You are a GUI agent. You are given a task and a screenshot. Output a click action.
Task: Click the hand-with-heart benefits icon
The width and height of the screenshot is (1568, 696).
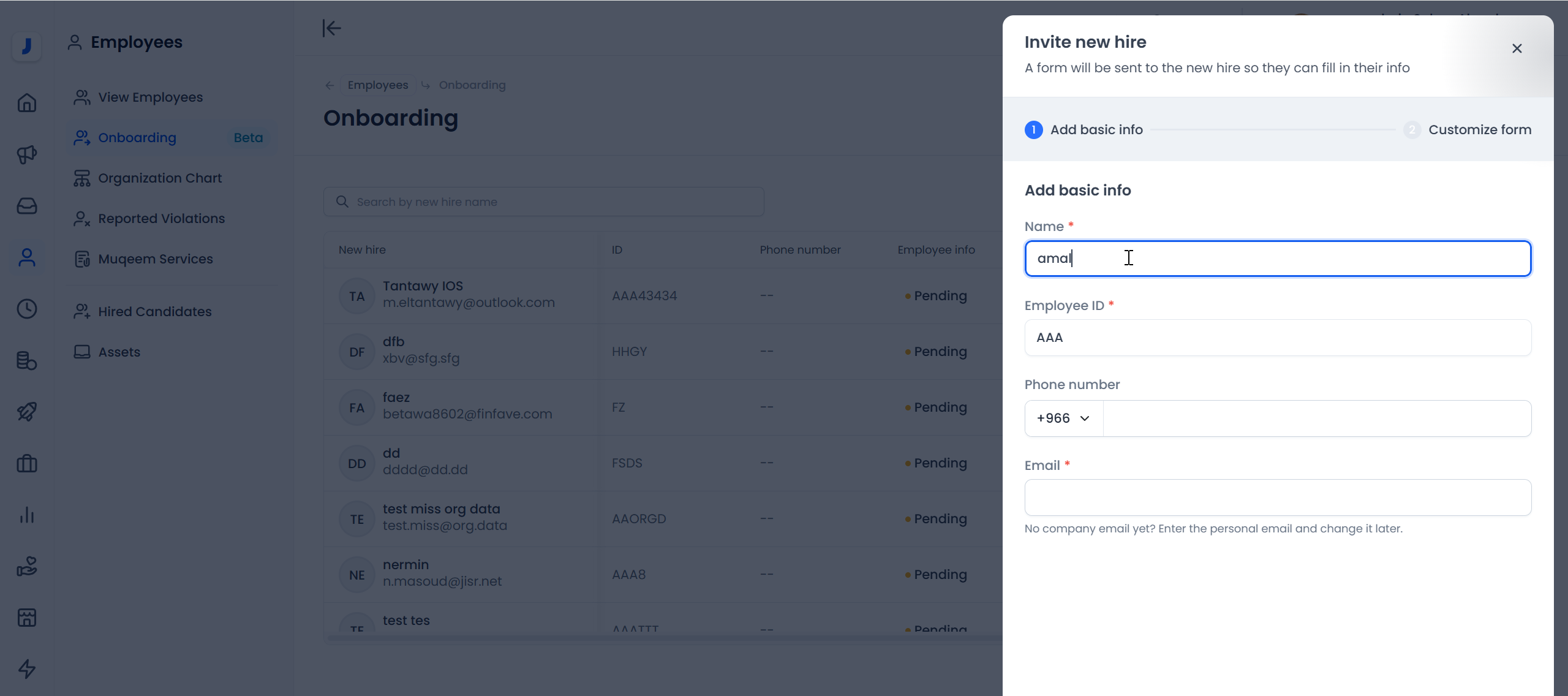pyautogui.click(x=26, y=566)
